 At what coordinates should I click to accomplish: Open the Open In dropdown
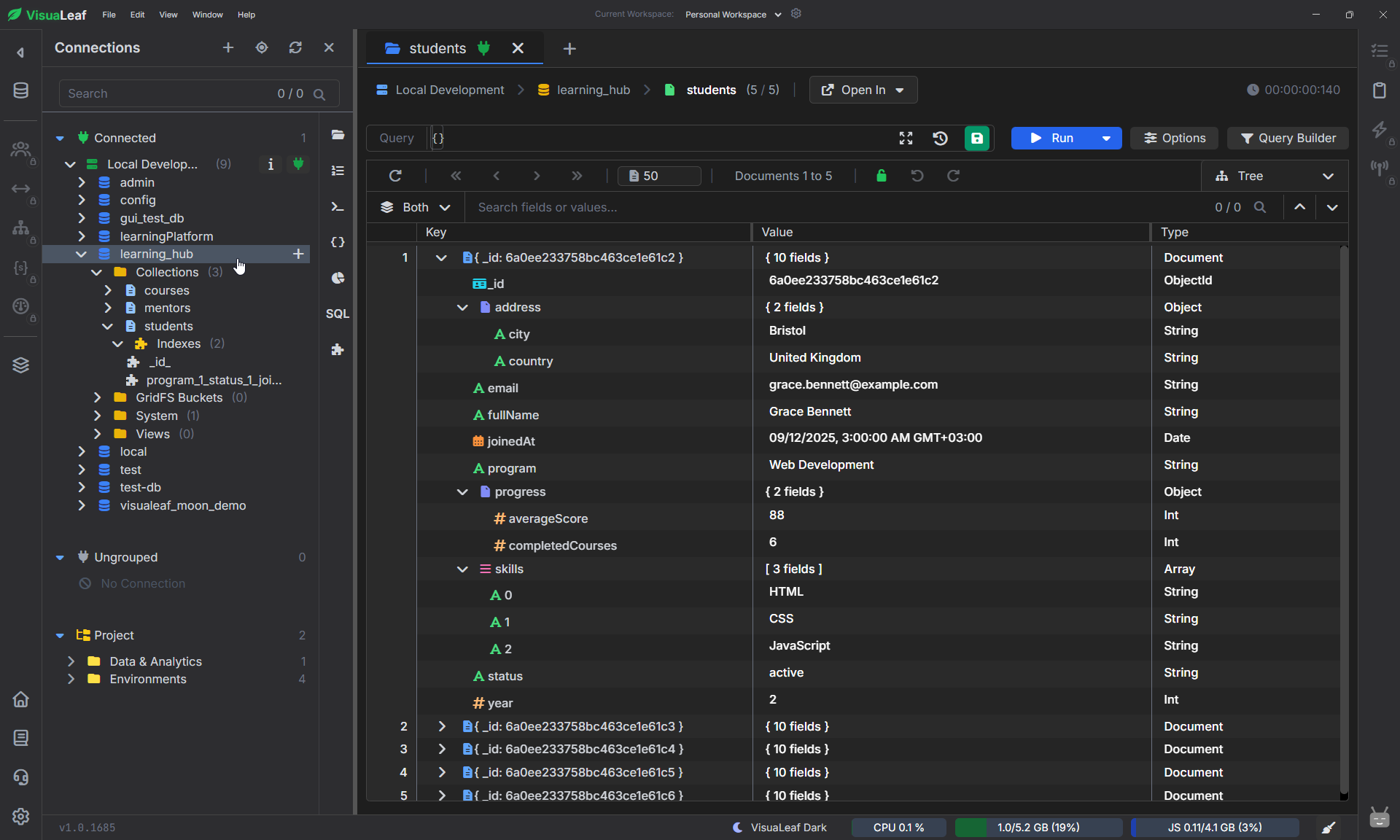[x=863, y=90]
